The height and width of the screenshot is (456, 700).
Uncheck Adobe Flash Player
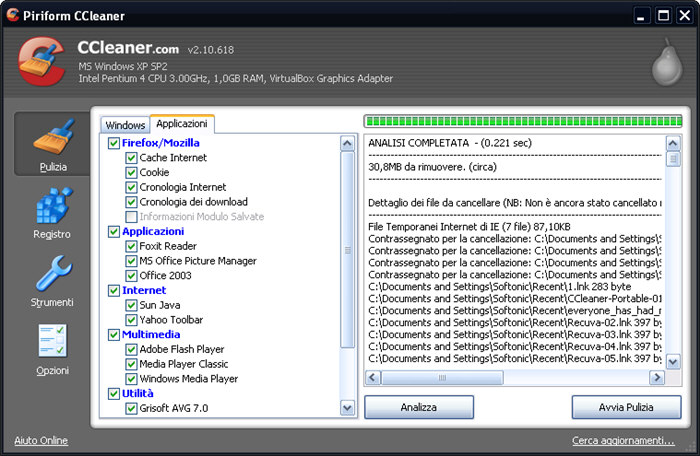pyautogui.click(x=131, y=349)
